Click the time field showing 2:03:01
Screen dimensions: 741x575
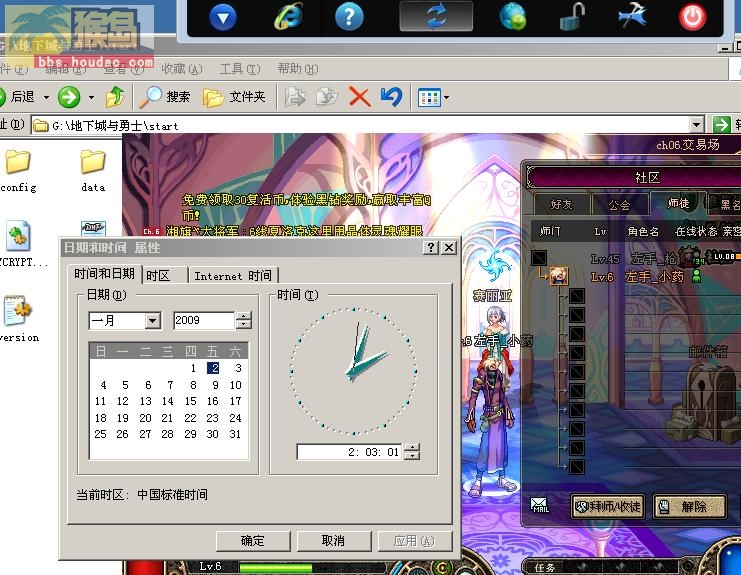click(350, 452)
